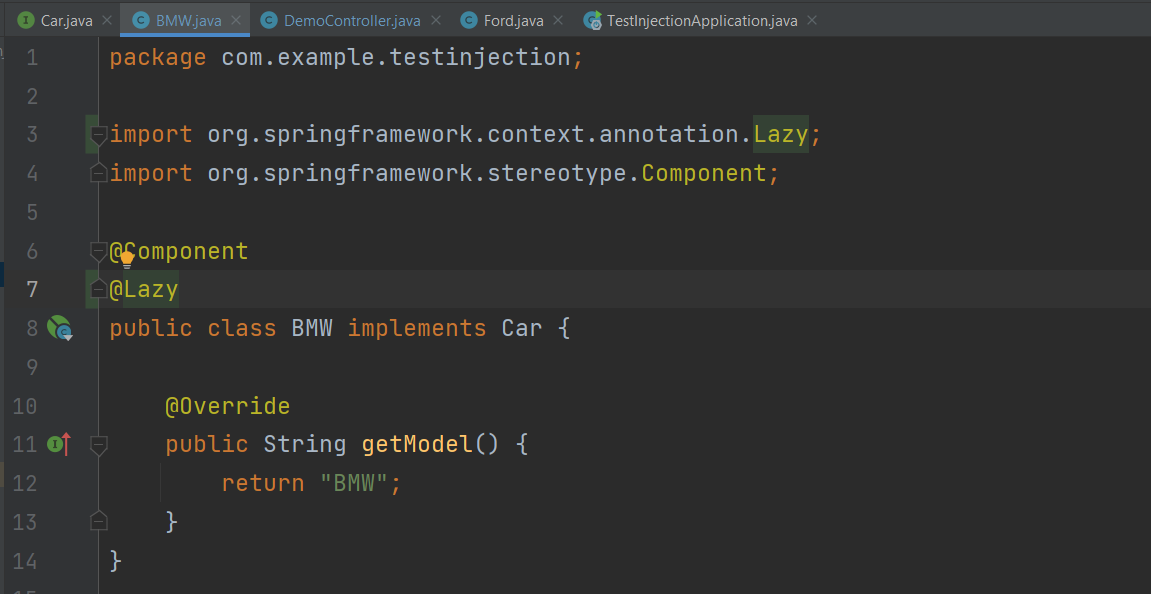Click line number 1 in the gutter

[x=32, y=58]
